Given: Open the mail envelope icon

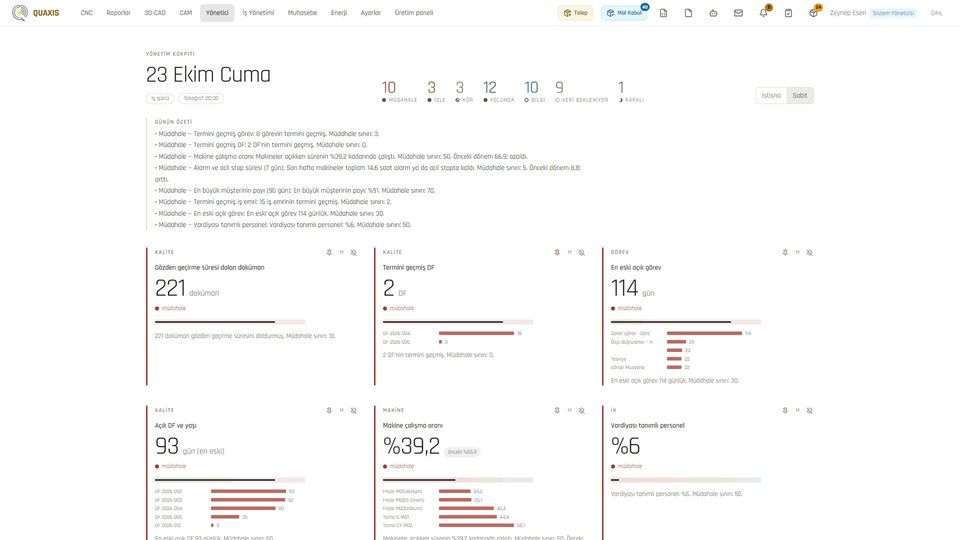Looking at the screenshot, I should coord(738,13).
